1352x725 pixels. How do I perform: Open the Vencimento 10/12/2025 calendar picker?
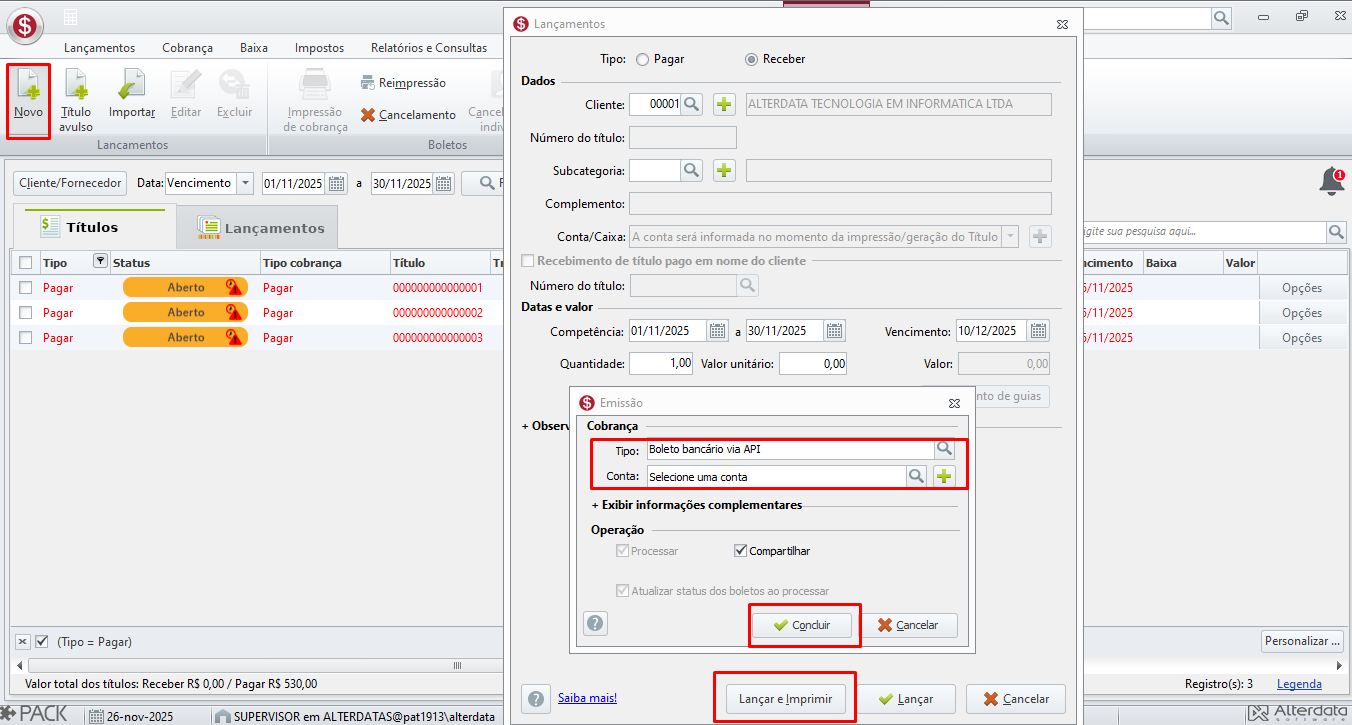pyautogui.click(x=1039, y=331)
